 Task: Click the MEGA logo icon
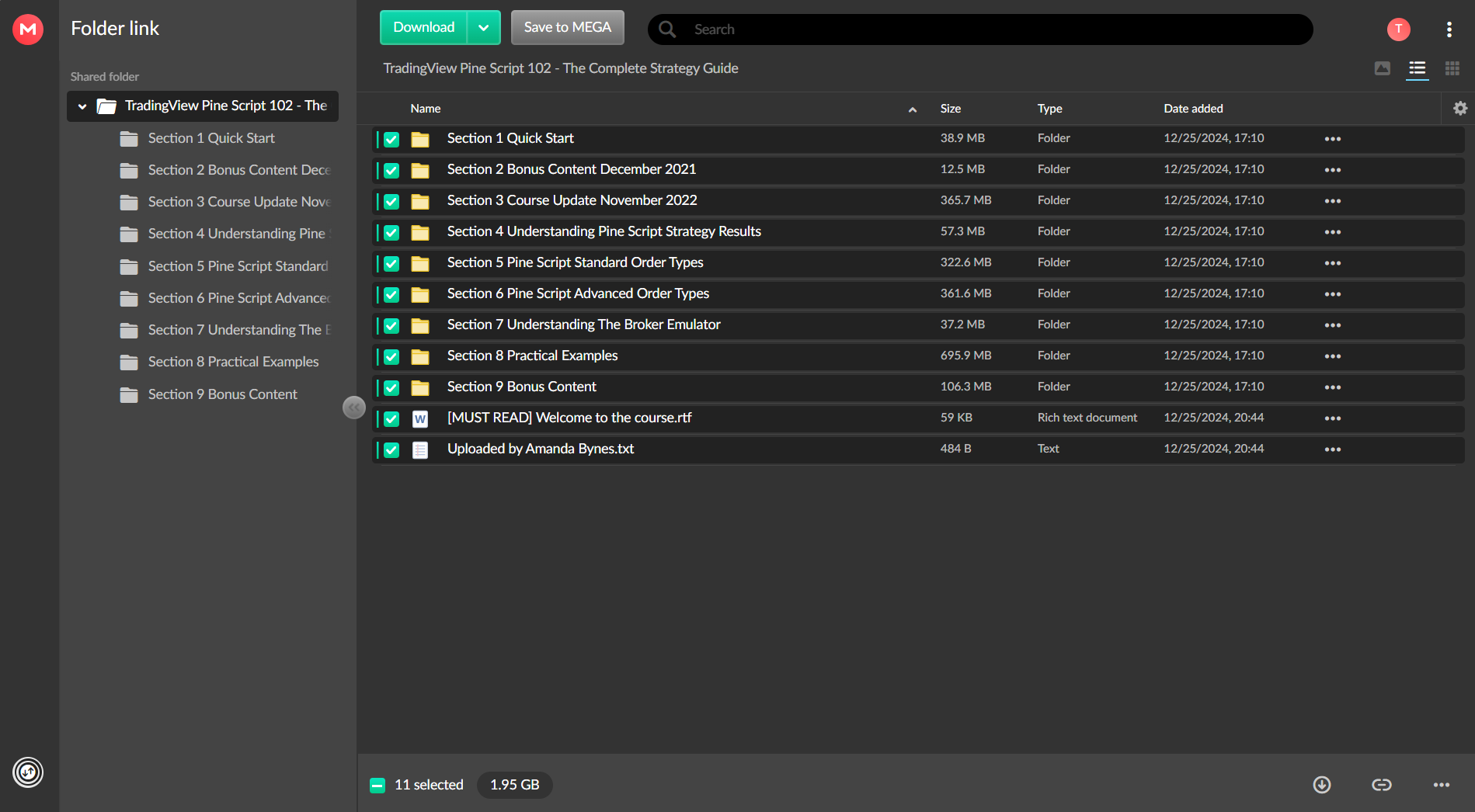click(x=28, y=29)
